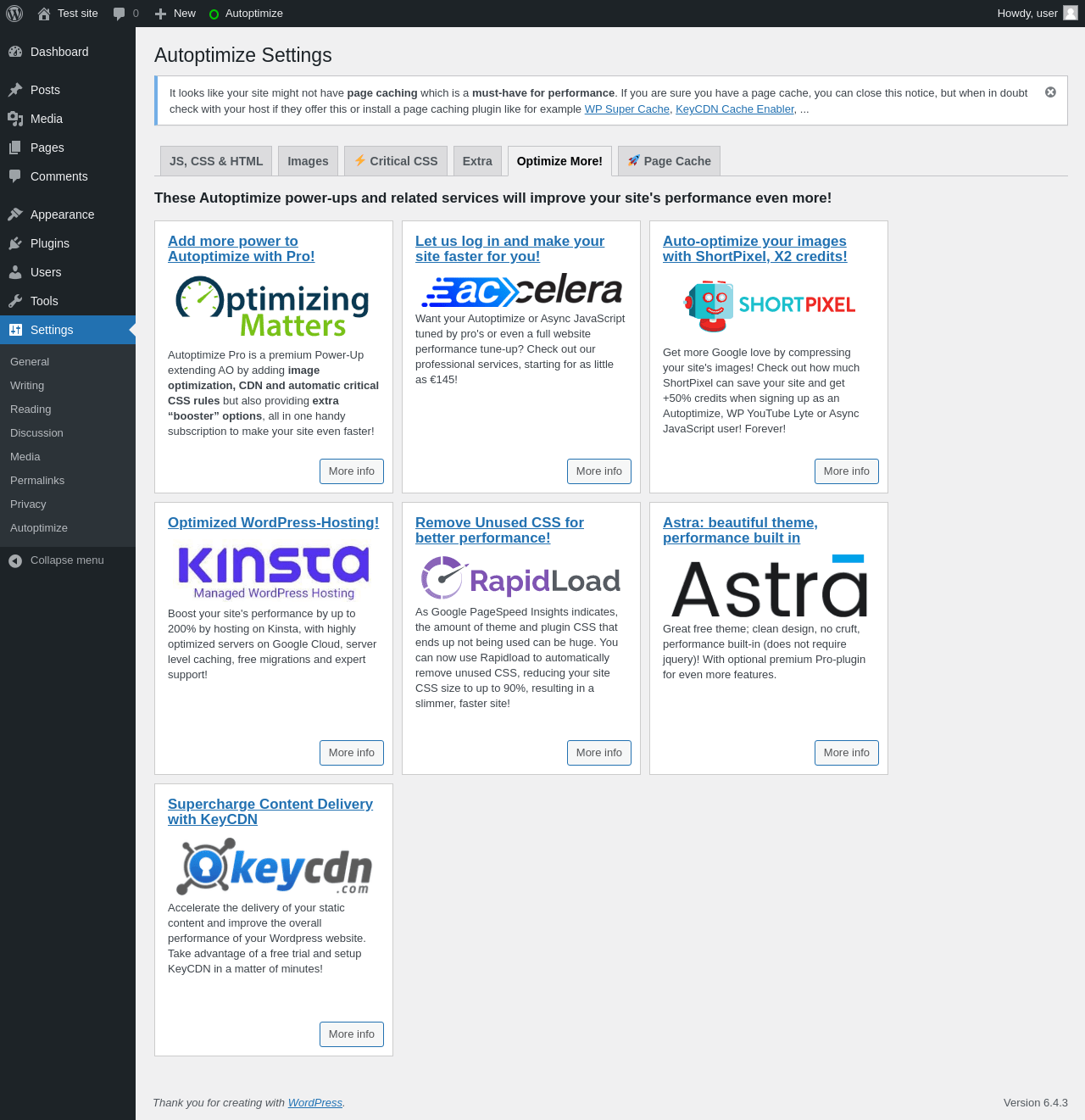Viewport: 1085px width, 1120px height.
Task: Open "Let us log in" Accelera heading link
Action: coord(509,248)
